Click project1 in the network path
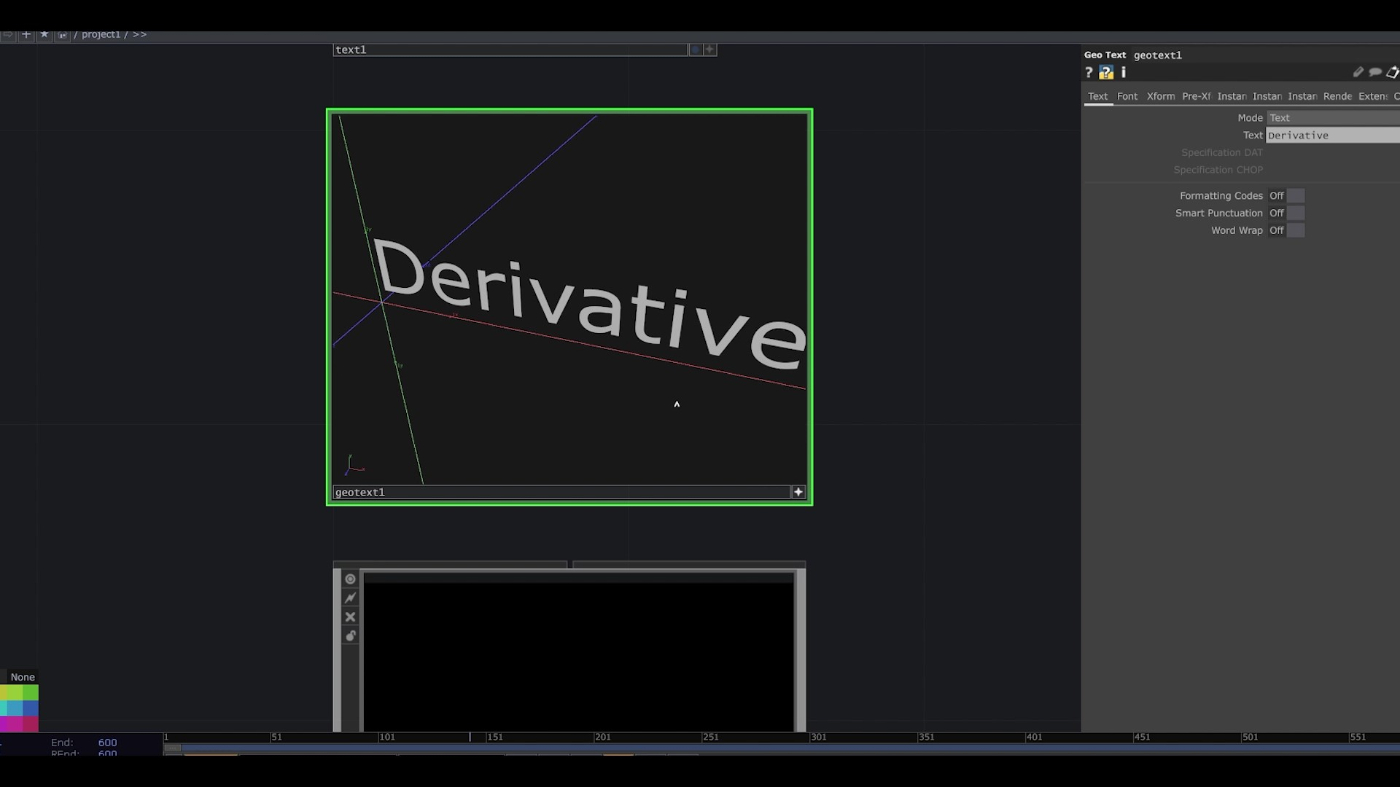This screenshot has width=1400, height=787. [x=101, y=34]
